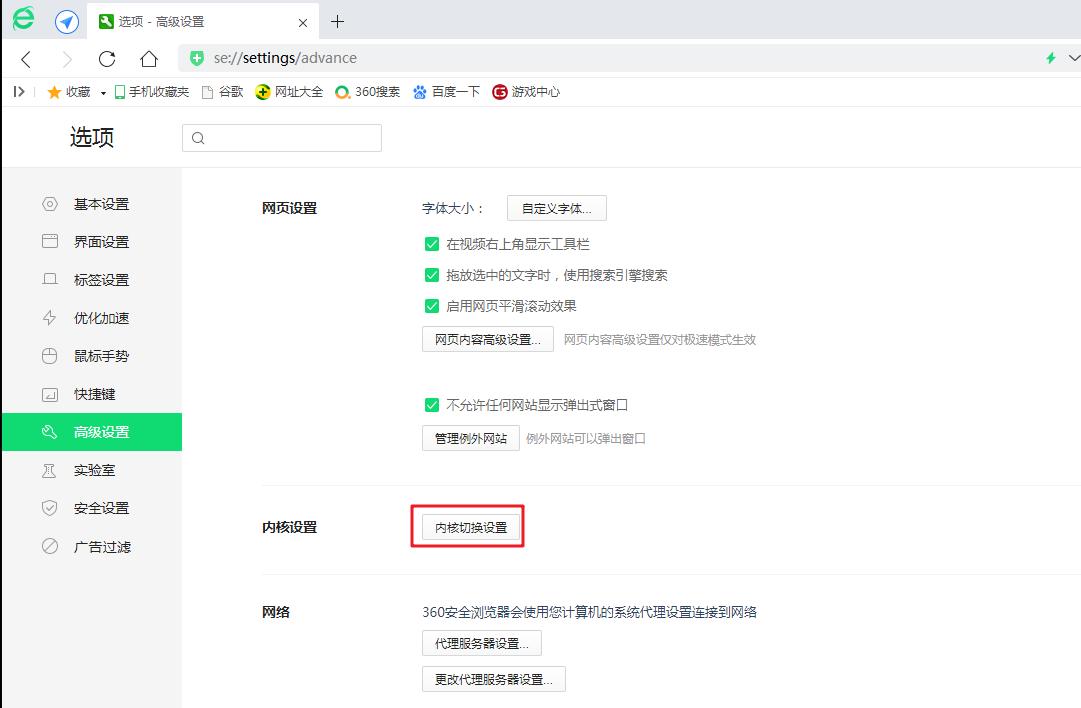
Task: Reload the page with refresh icon
Action: 107,58
